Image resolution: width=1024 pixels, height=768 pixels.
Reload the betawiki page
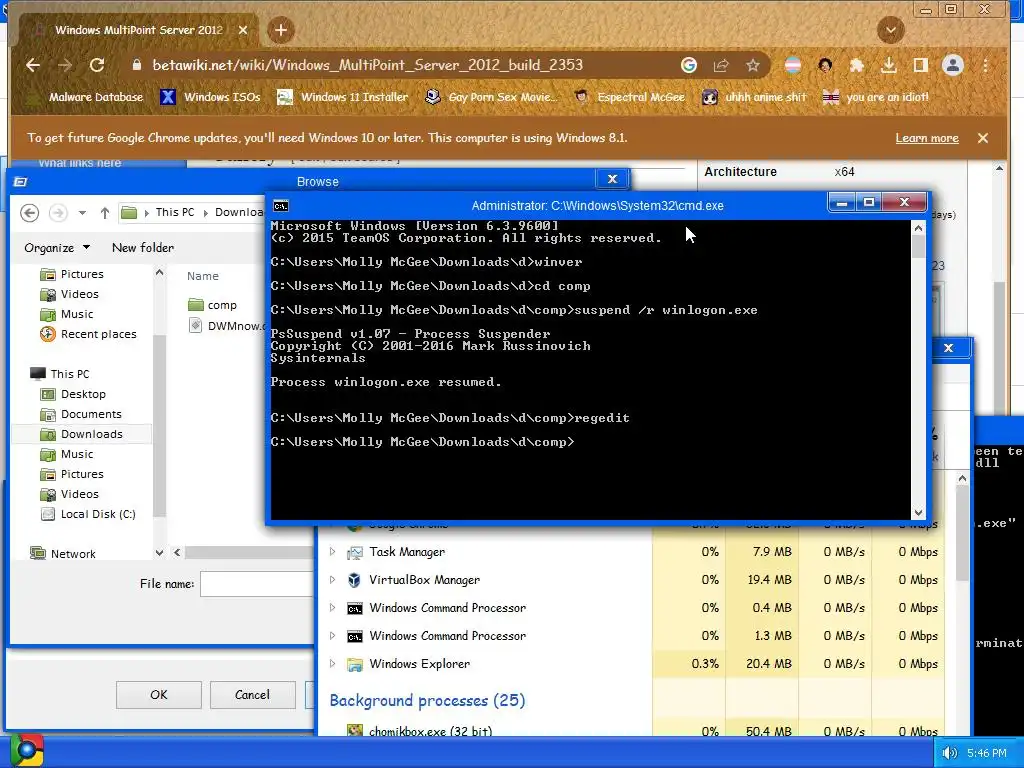[x=97, y=65]
